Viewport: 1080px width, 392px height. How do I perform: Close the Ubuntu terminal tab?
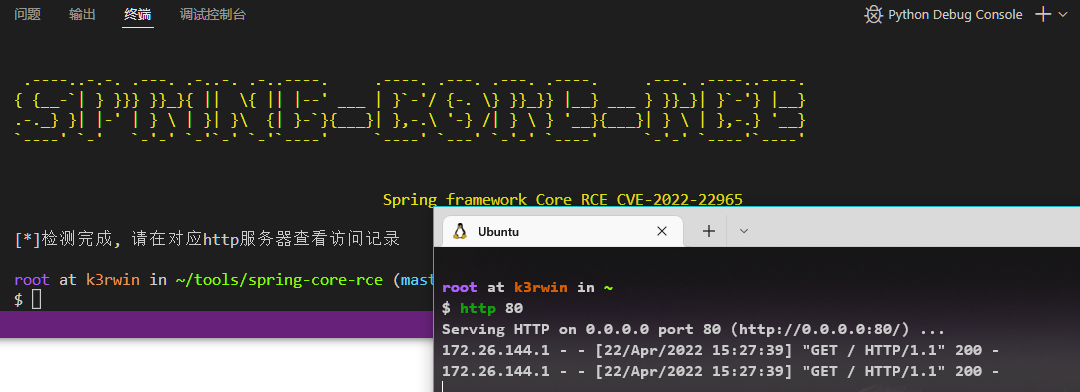[662, 231]
